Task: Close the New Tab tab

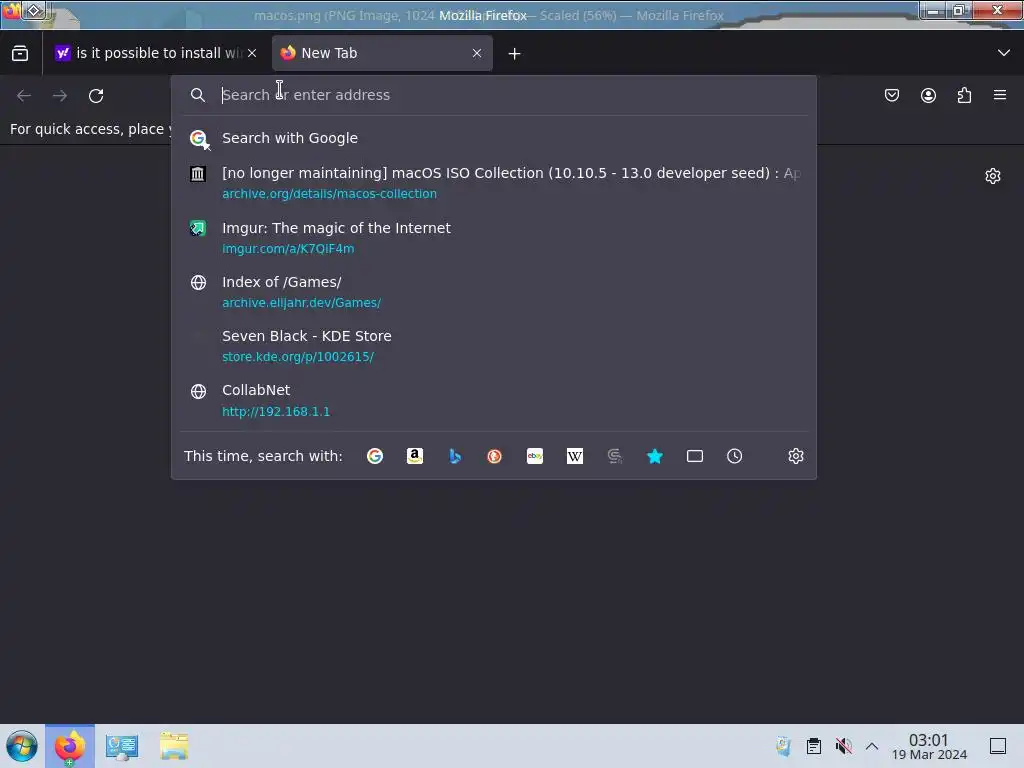Action: (x=477, y=53)
